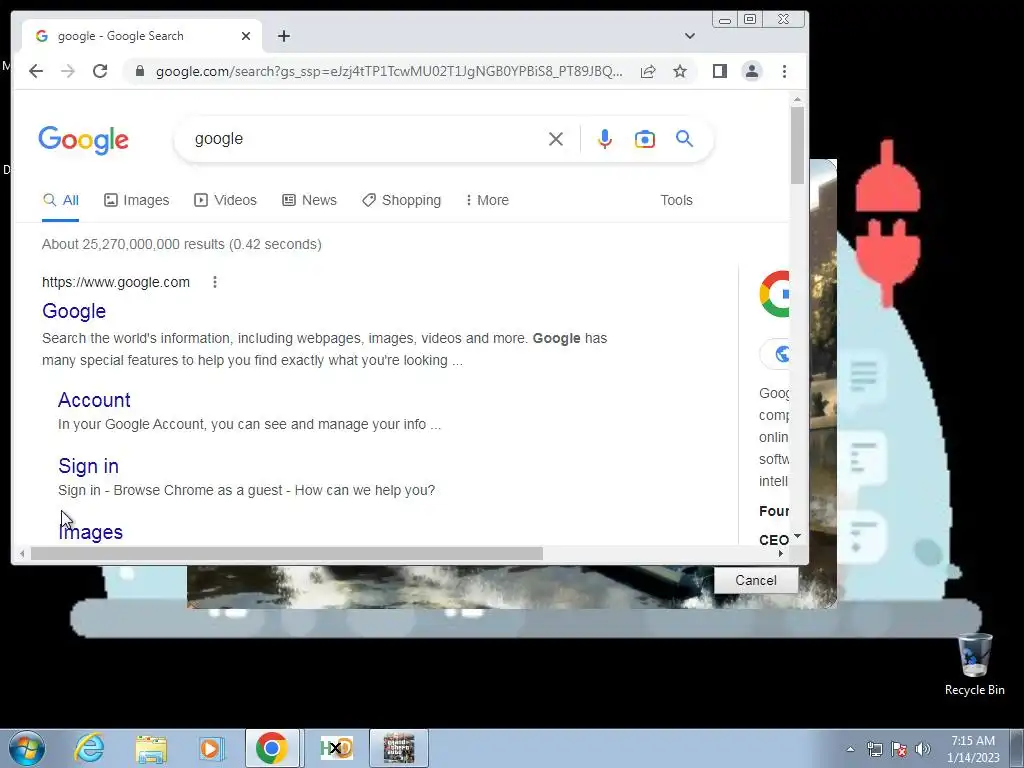Screen dimensions: 1024x768
Task: Open the Sign in sitelink
Action: [88, 466]
